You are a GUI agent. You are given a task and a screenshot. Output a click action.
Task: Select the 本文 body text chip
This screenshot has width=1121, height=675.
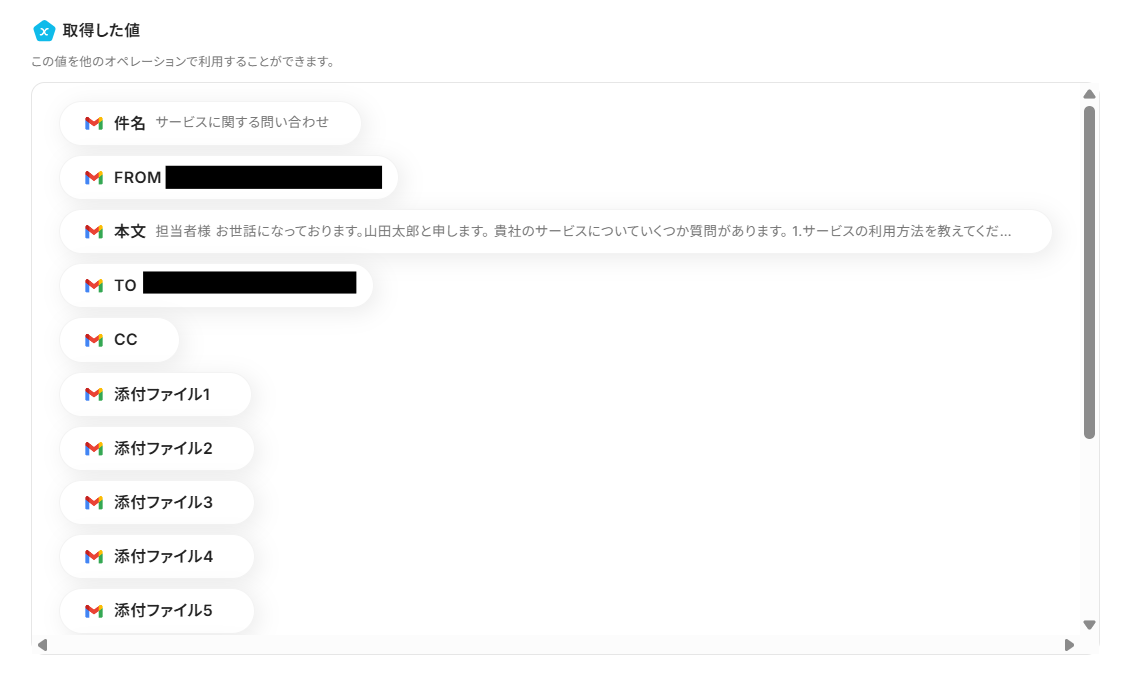555,232
